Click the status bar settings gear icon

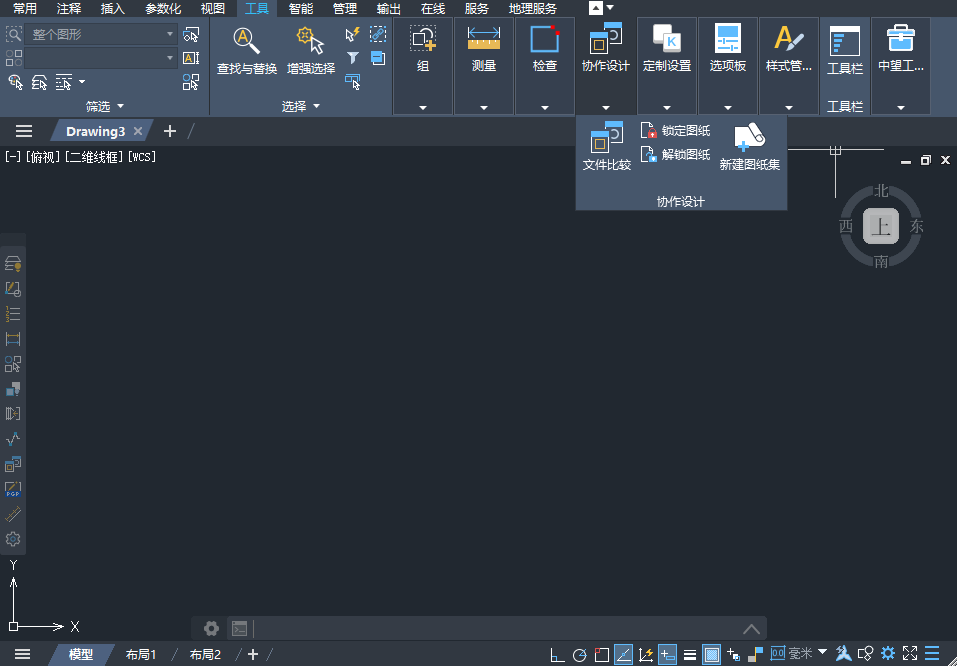pyautogui.click(x=887, y=654)
